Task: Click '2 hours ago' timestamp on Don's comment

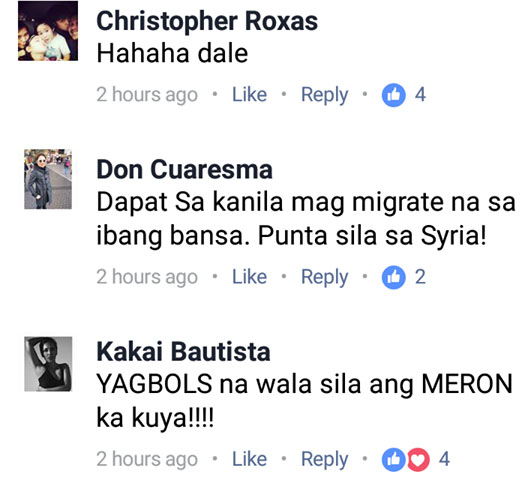Action: pyautogui.click(x=147, y=278)
